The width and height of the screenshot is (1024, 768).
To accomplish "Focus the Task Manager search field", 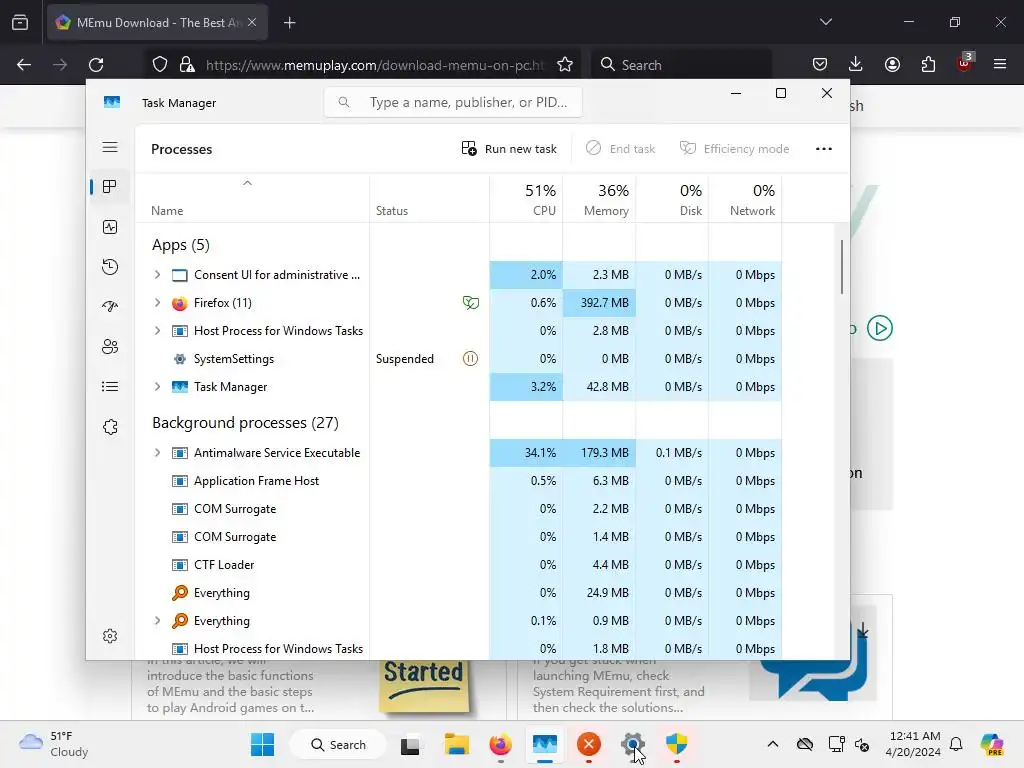I will click(453, 103).
